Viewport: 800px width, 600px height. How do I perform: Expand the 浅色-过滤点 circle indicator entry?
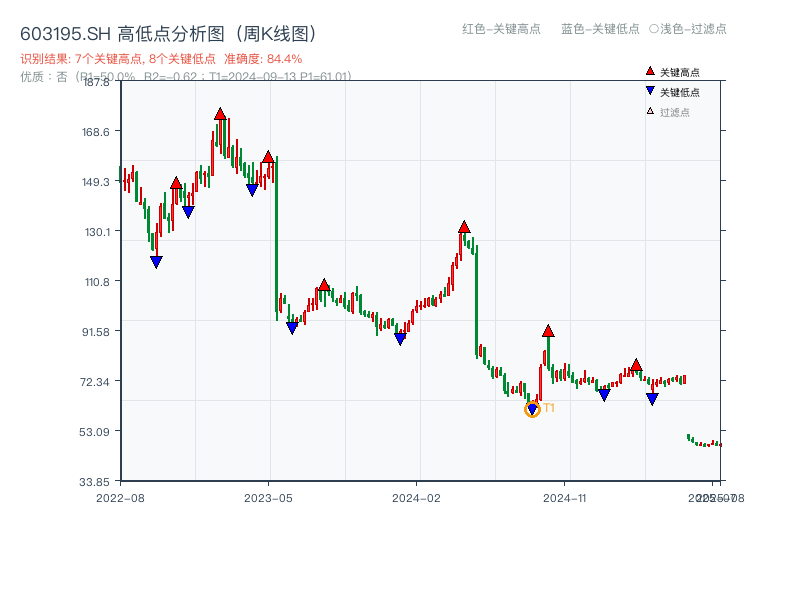(x=688, y=30)
